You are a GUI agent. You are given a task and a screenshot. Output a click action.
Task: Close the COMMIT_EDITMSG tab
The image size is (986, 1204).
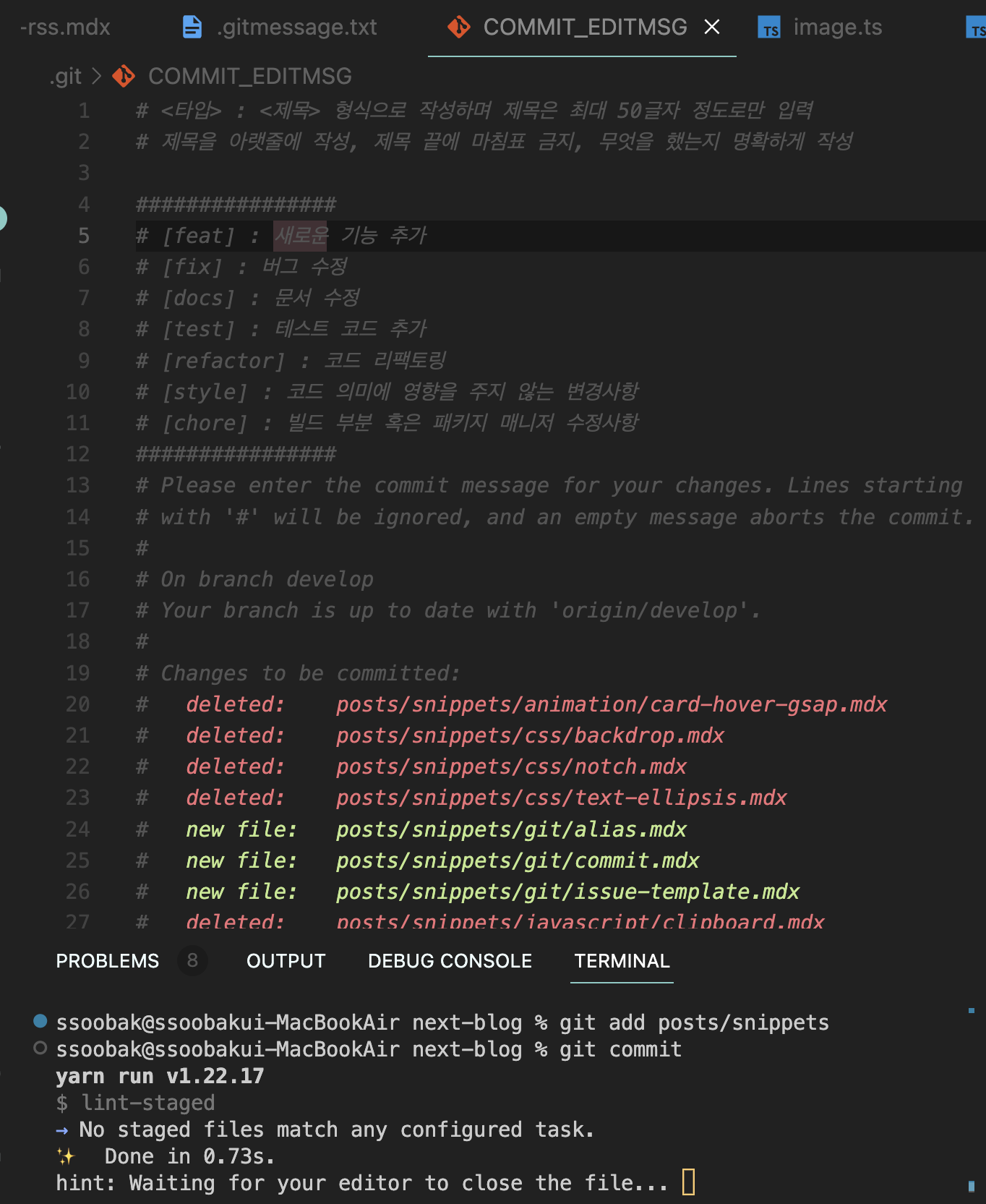(x=712, y=27)
